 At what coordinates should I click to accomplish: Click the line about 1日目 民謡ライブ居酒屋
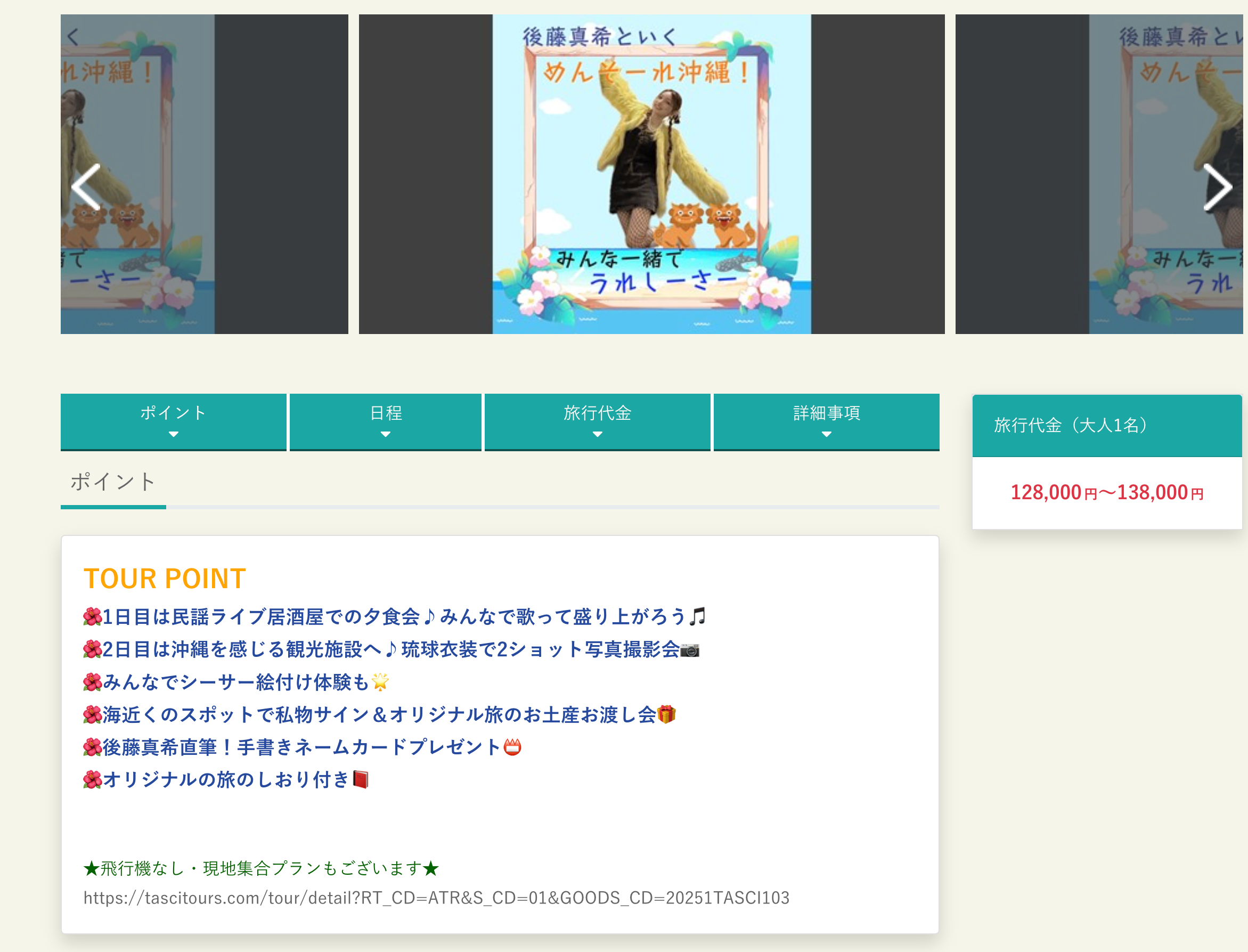(x=394, y=616)
